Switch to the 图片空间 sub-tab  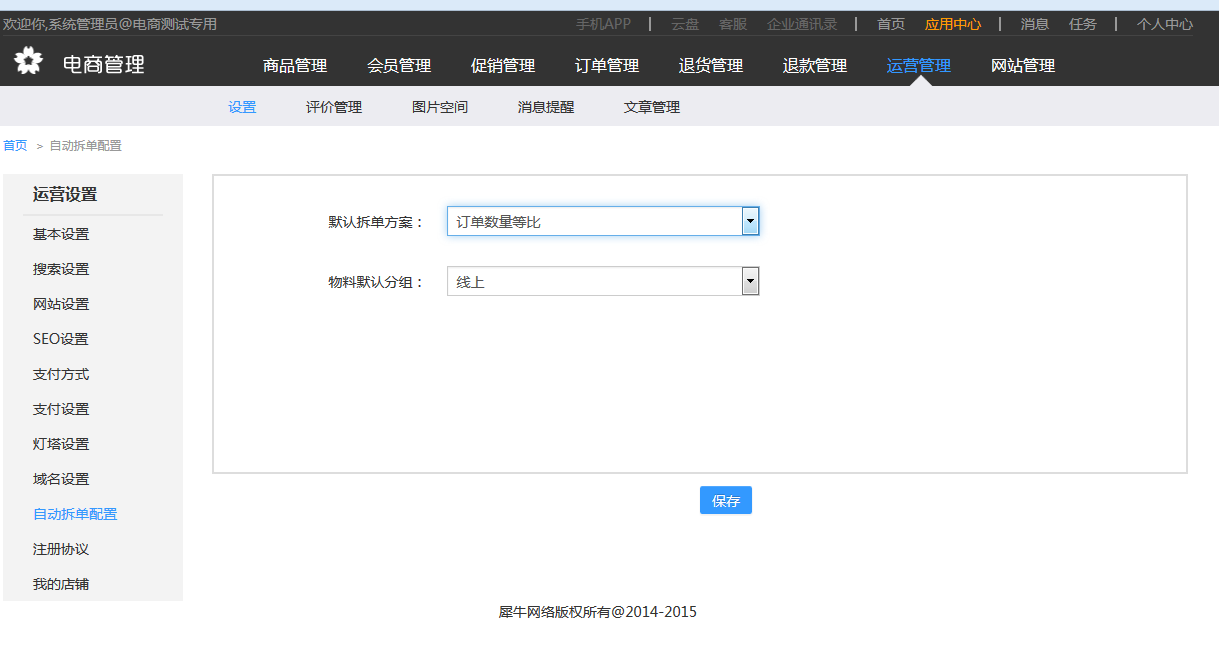(440, 107)
